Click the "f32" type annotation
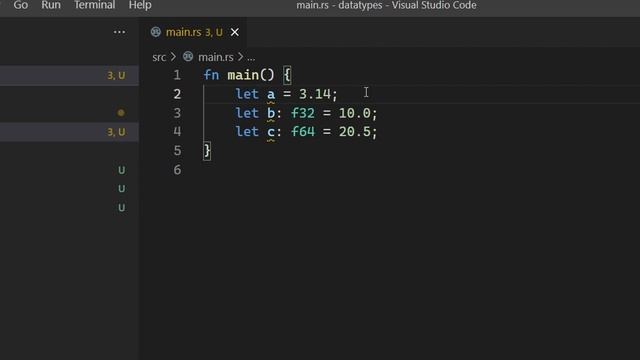This screenshot has width=640, height=360. (303, 113)
